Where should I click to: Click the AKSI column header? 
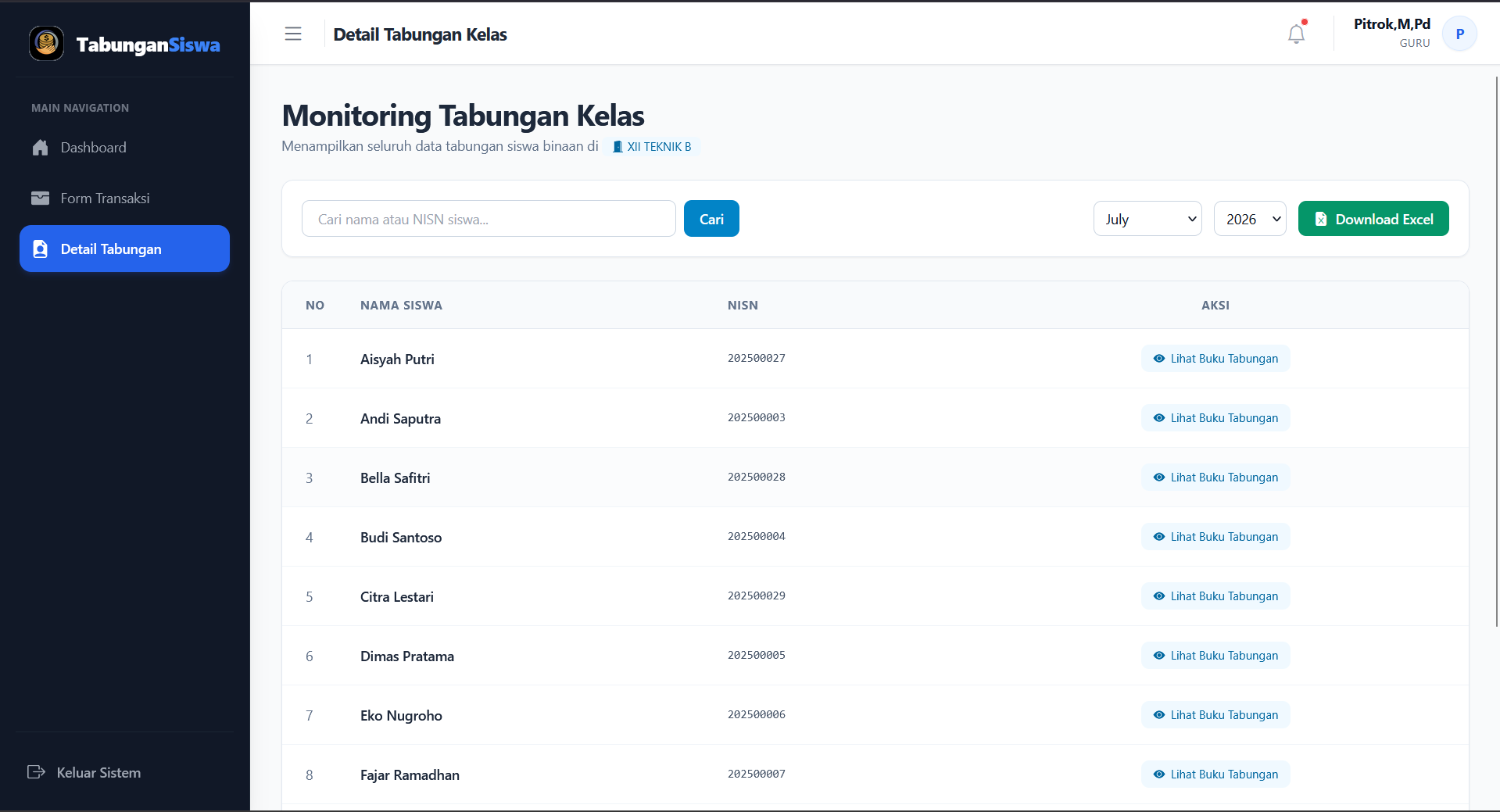tap(1215, 305)
